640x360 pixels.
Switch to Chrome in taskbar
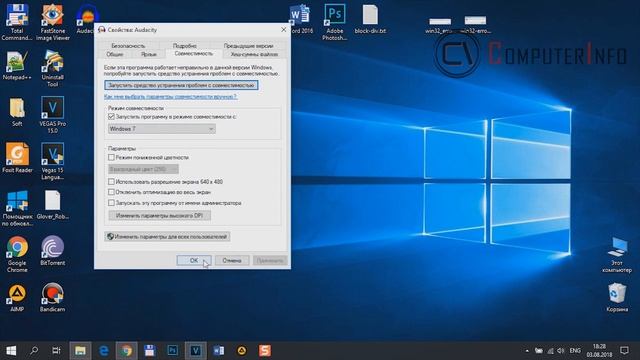127,351
